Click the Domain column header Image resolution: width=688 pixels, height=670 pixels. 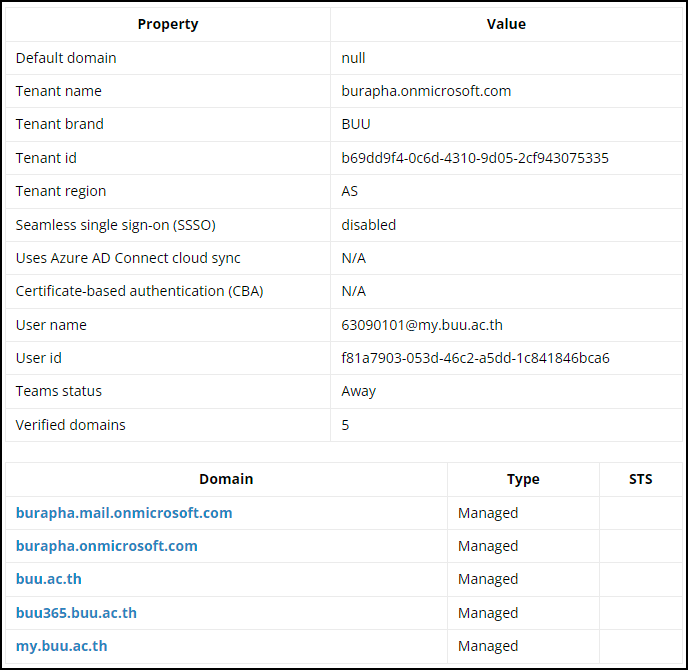click(226, 479)
